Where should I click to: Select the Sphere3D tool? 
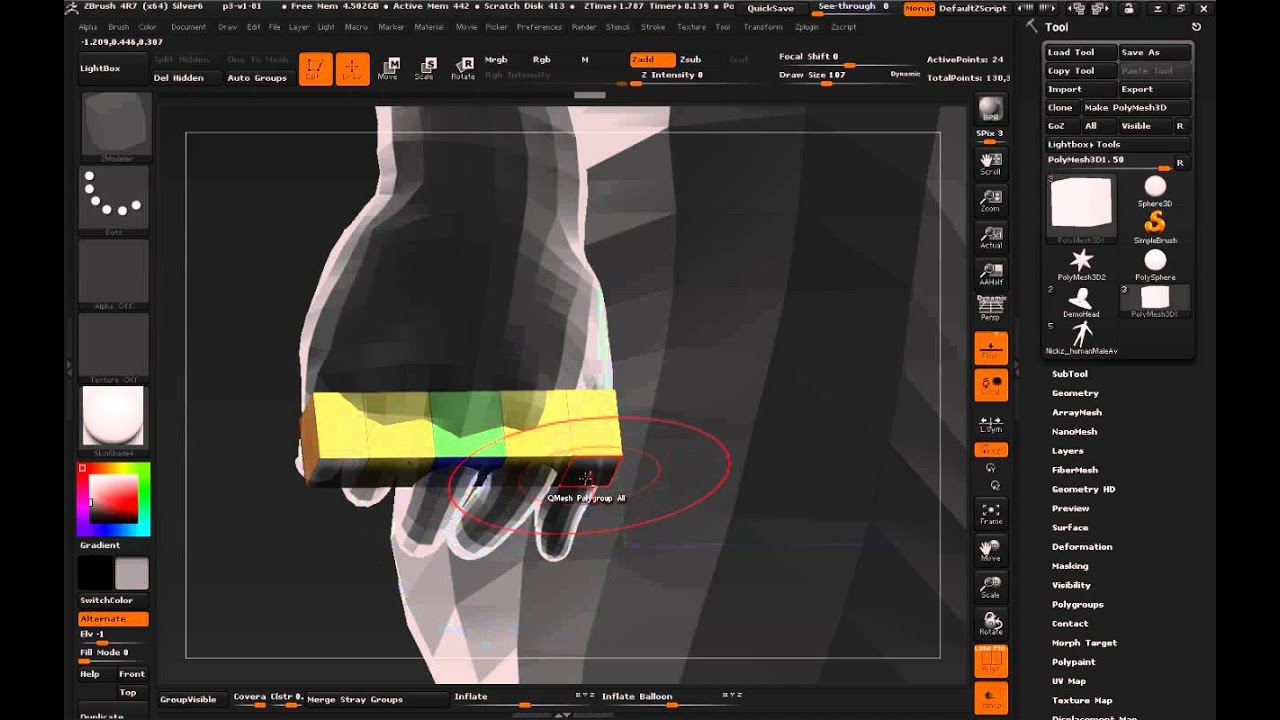(x=1155, y=191)
